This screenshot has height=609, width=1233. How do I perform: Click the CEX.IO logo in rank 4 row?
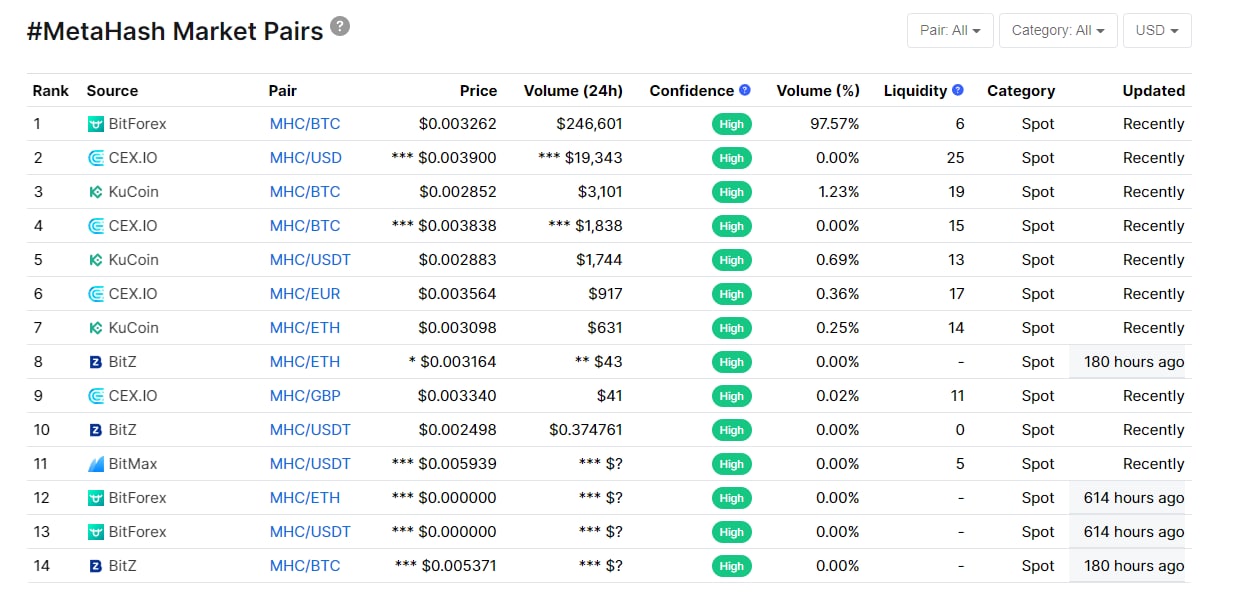pyautogui.click(x=96, y=226)
